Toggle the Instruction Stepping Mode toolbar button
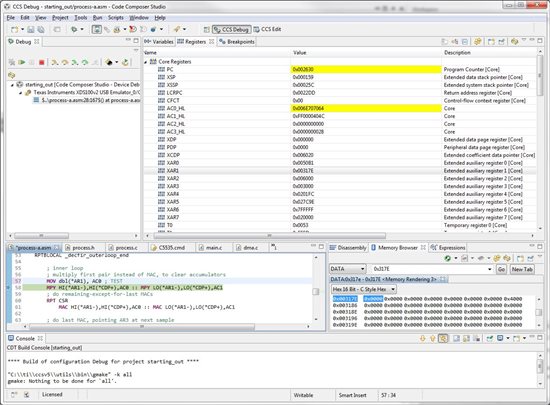Screen dimensions: 550x405 [96, 29]
